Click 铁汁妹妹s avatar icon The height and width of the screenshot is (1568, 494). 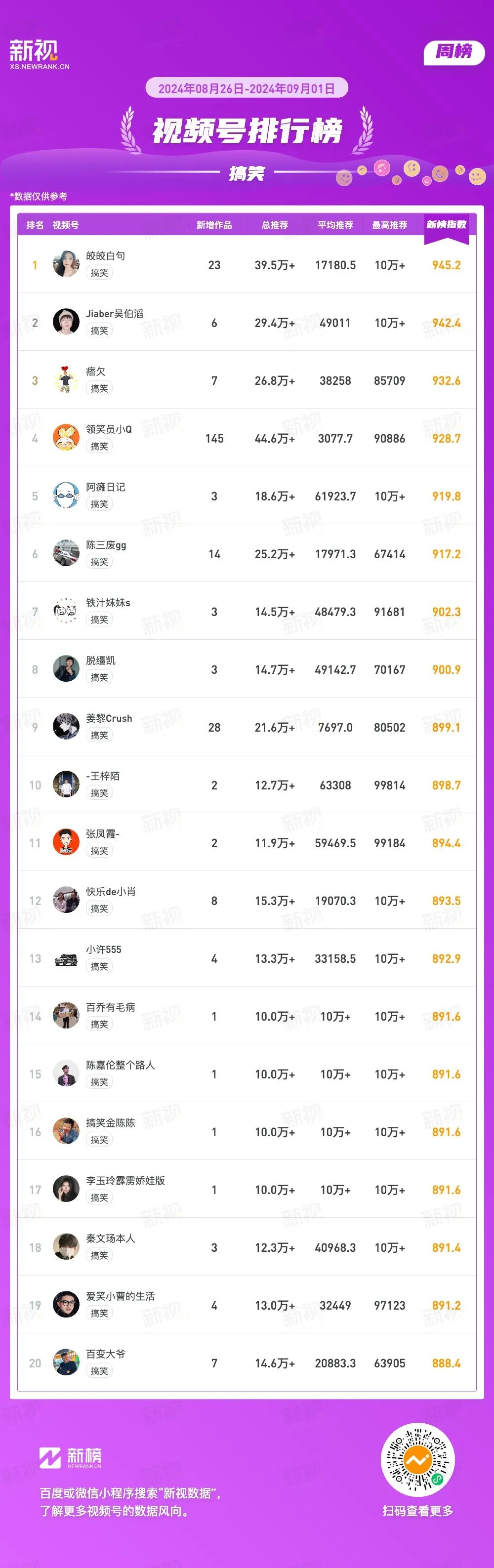pos(66,611)
